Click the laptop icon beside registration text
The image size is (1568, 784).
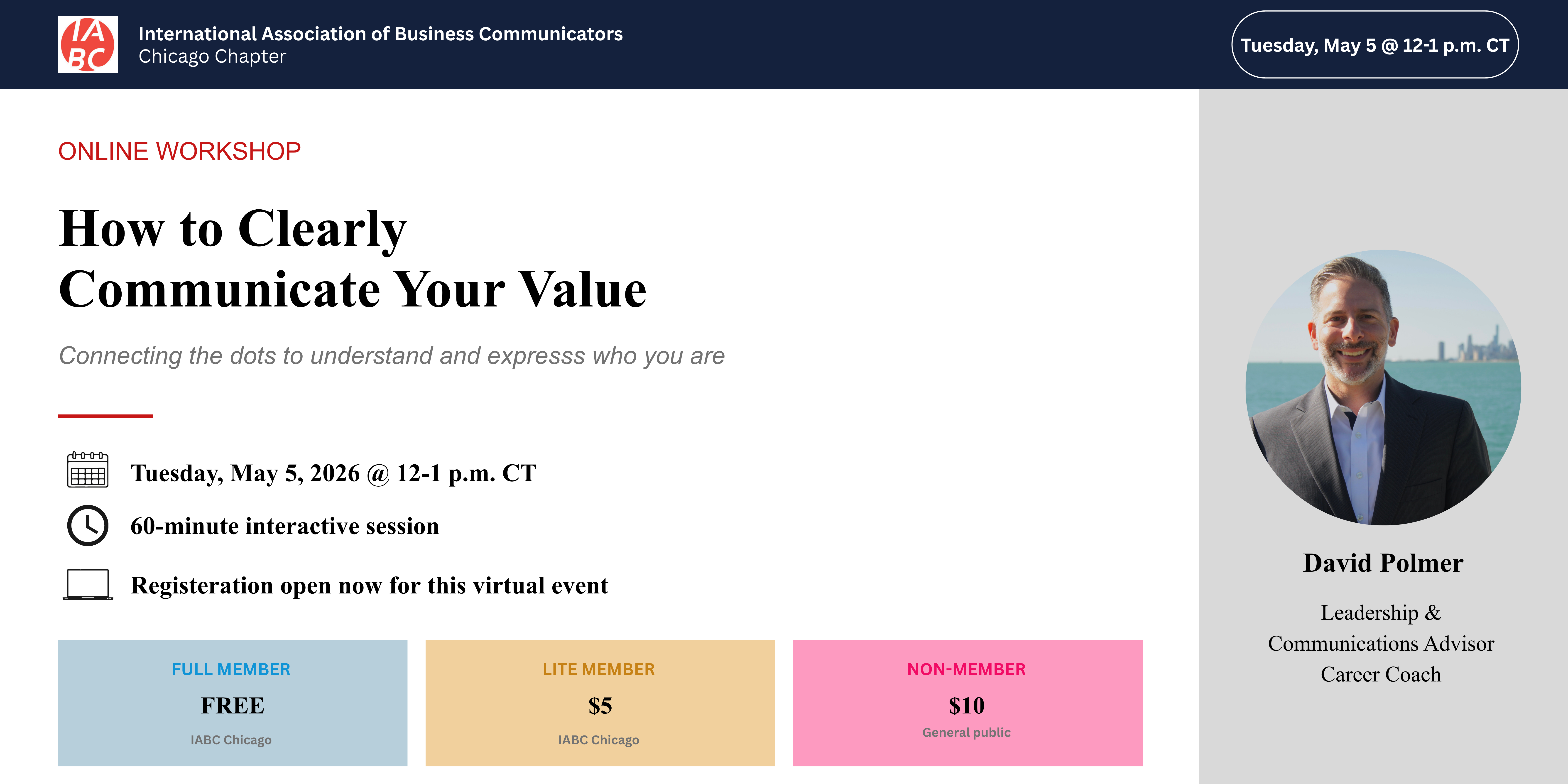pyautogui.click(x=88, y=584)
